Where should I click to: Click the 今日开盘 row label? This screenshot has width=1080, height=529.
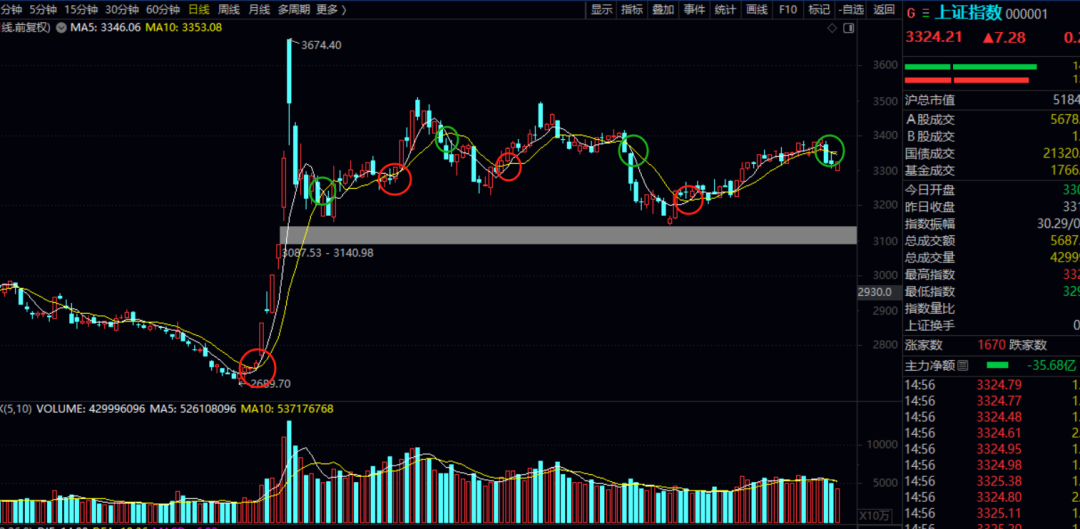(930, 189)
